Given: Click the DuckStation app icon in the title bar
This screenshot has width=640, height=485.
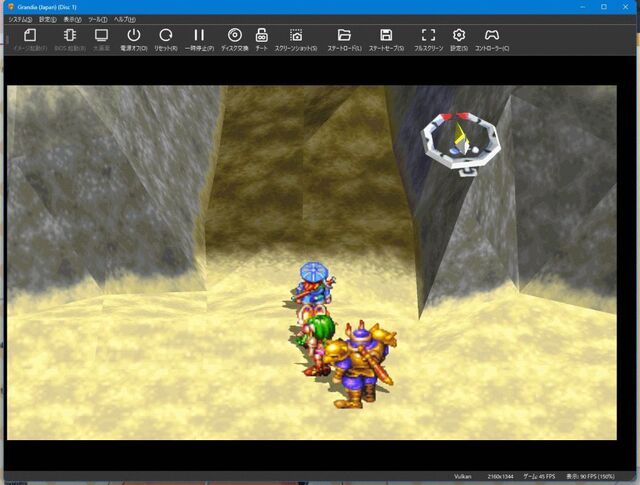Looking at the screenshot, I should (x=11, y=7).
